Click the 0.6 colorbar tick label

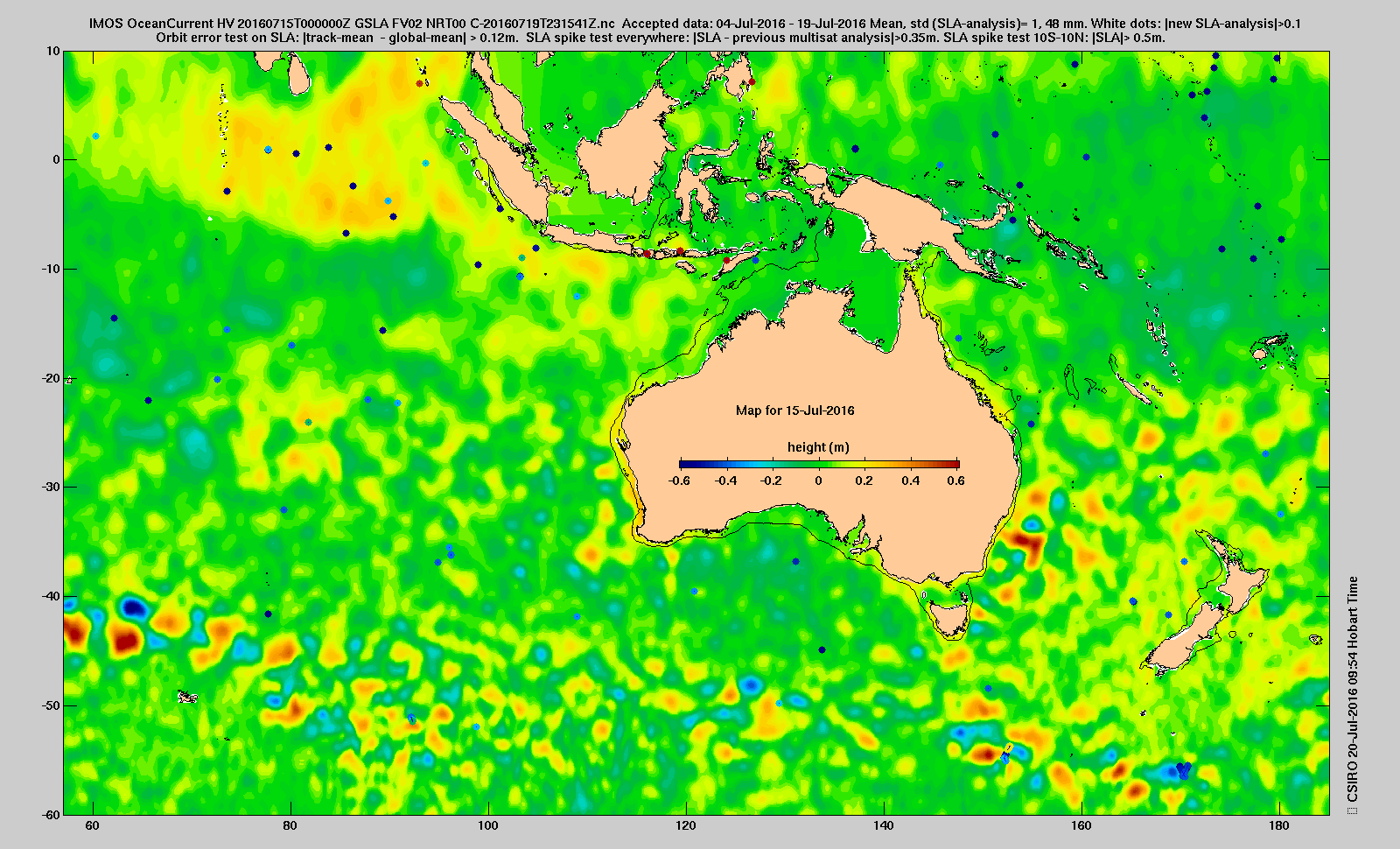955,481
